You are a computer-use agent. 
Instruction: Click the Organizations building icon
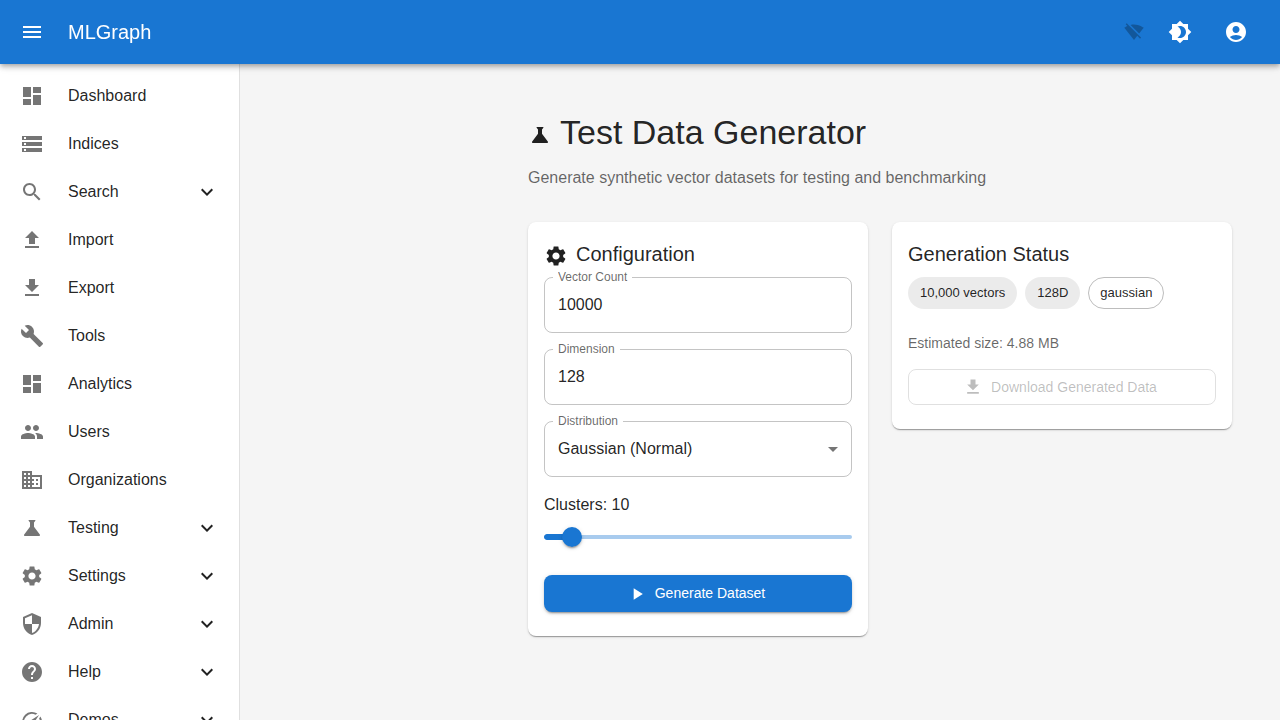point(31,479)
